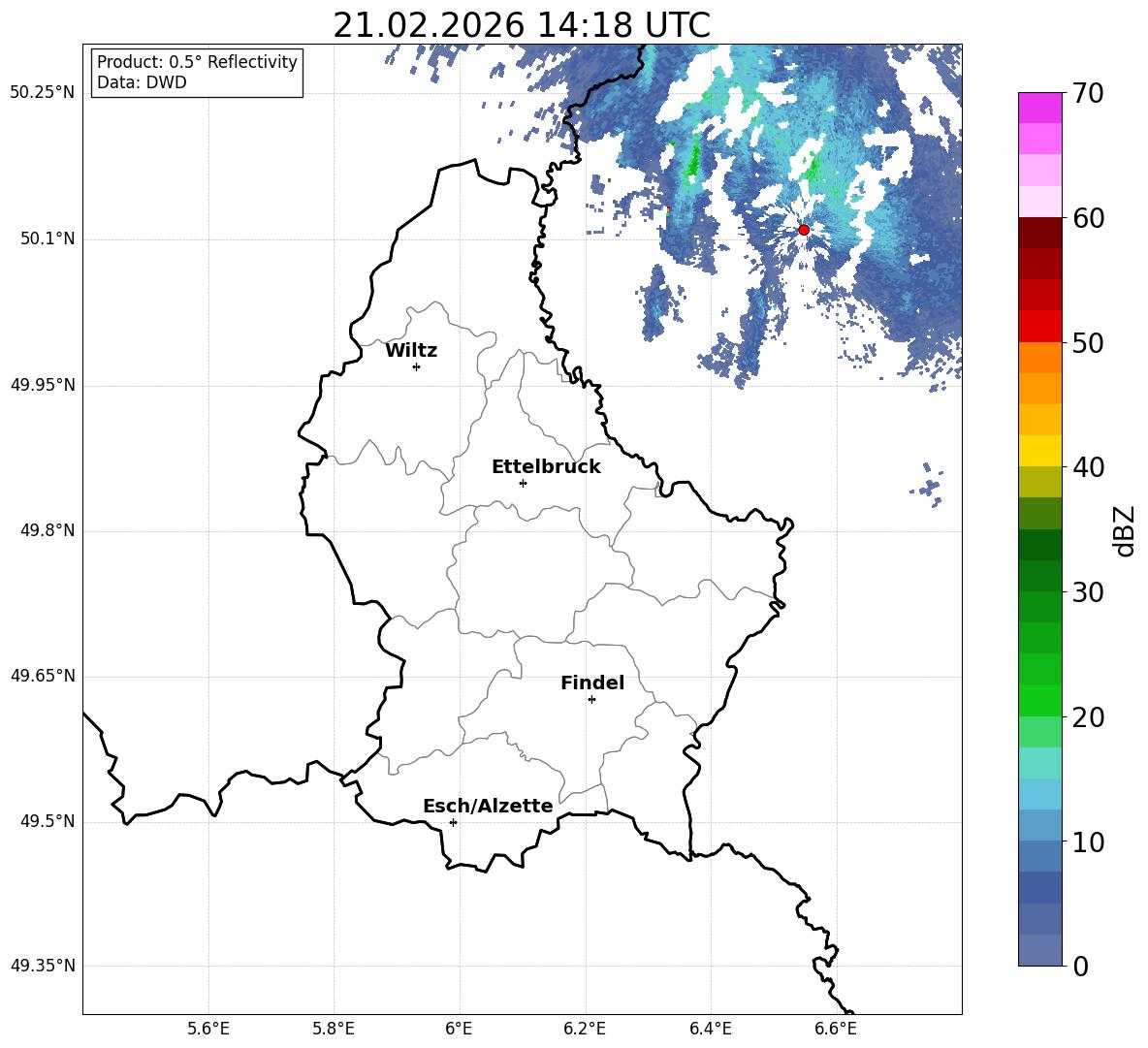Click the 50.1°N latitude label
This screenshot has height=1048, width=1148.
[47, 239]
